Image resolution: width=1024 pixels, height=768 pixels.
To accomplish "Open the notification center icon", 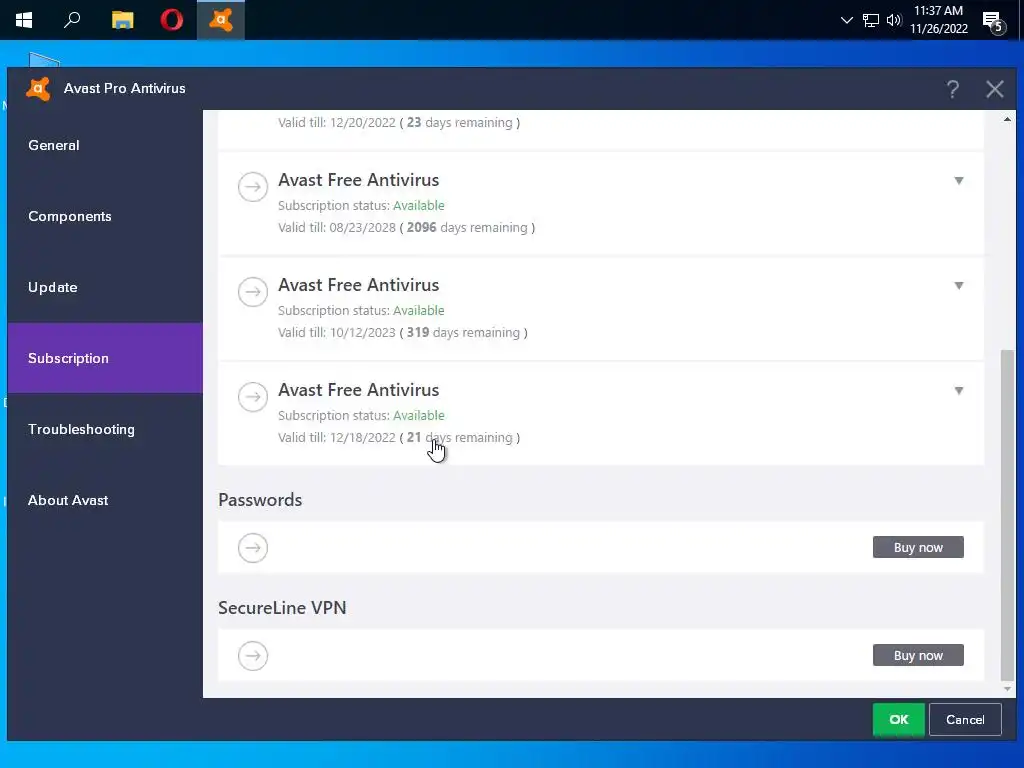I will pos(995,22).
